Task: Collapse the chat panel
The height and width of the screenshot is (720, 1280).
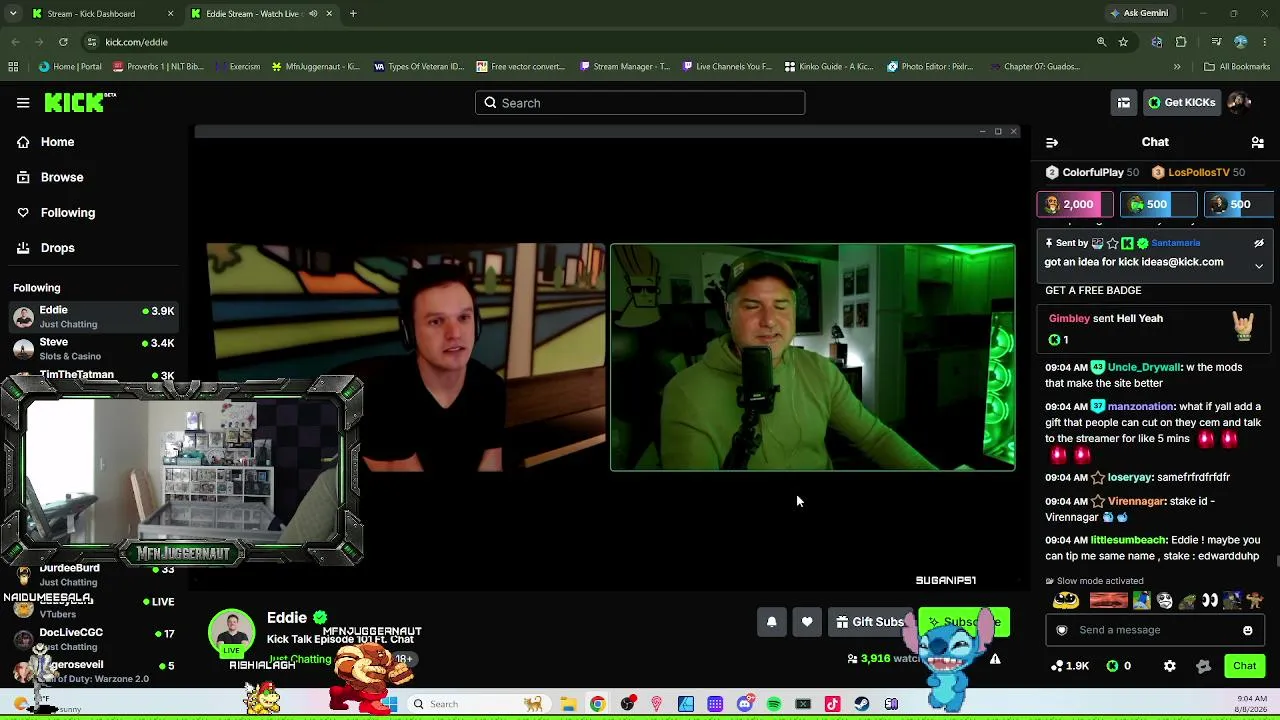Action: pos(1052,142)
